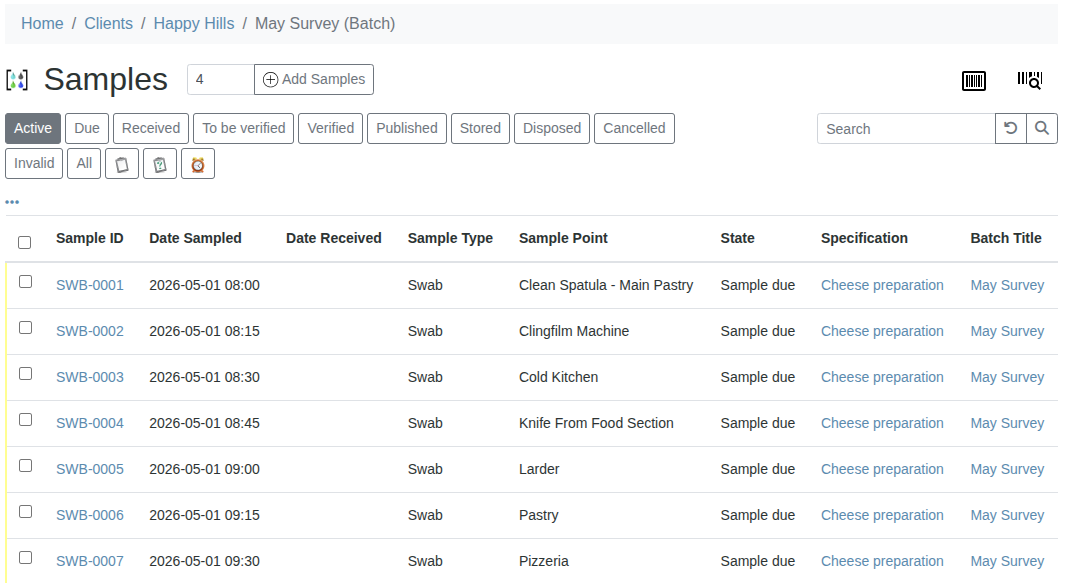
Task: Click the clipboard question mark filter icon
Action: 160,164
